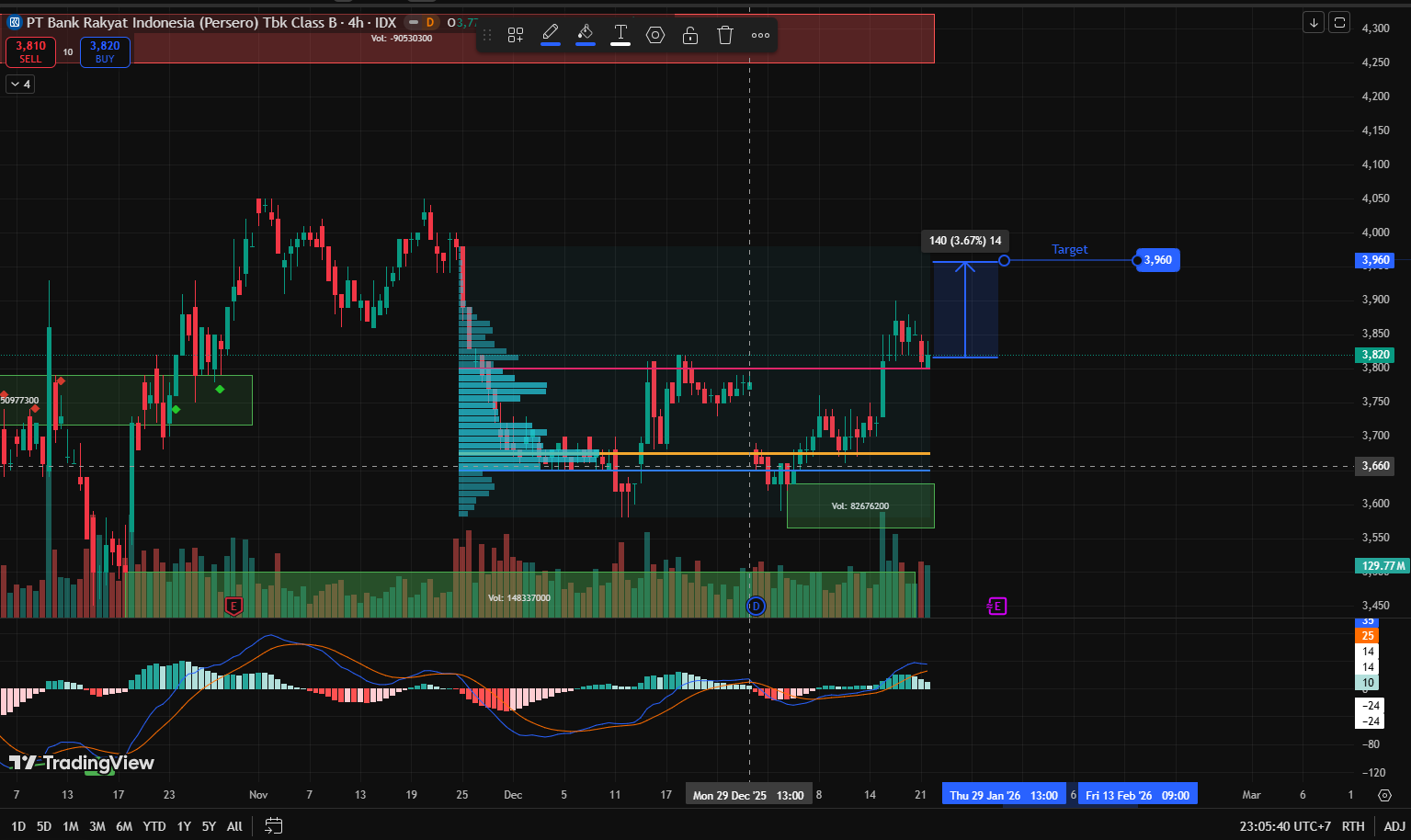Click the blue D dividend marker

coord(756,606)
